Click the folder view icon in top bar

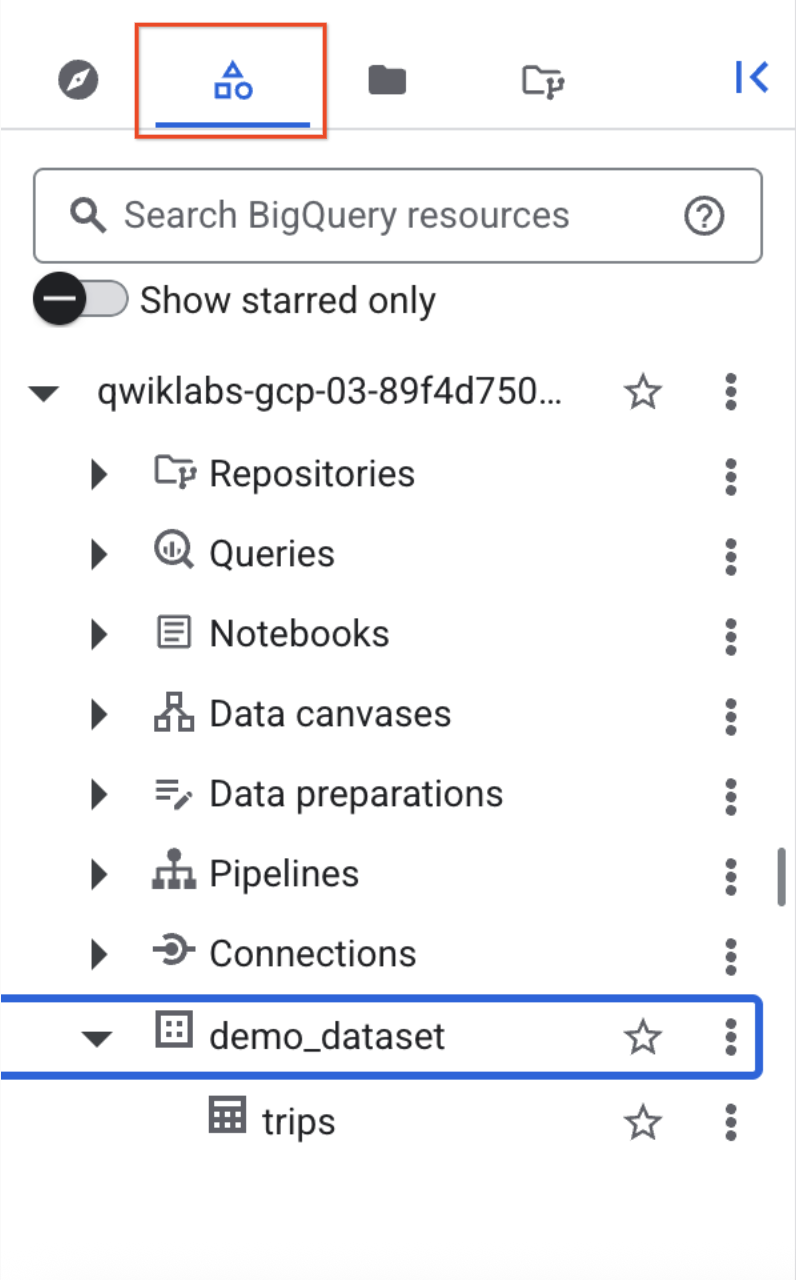coord(387,78)
